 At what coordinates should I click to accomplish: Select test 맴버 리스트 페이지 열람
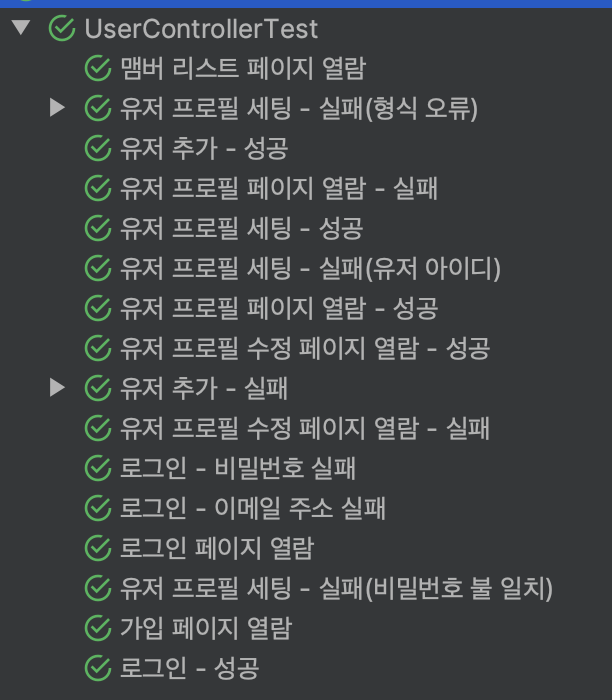point(244,68)
